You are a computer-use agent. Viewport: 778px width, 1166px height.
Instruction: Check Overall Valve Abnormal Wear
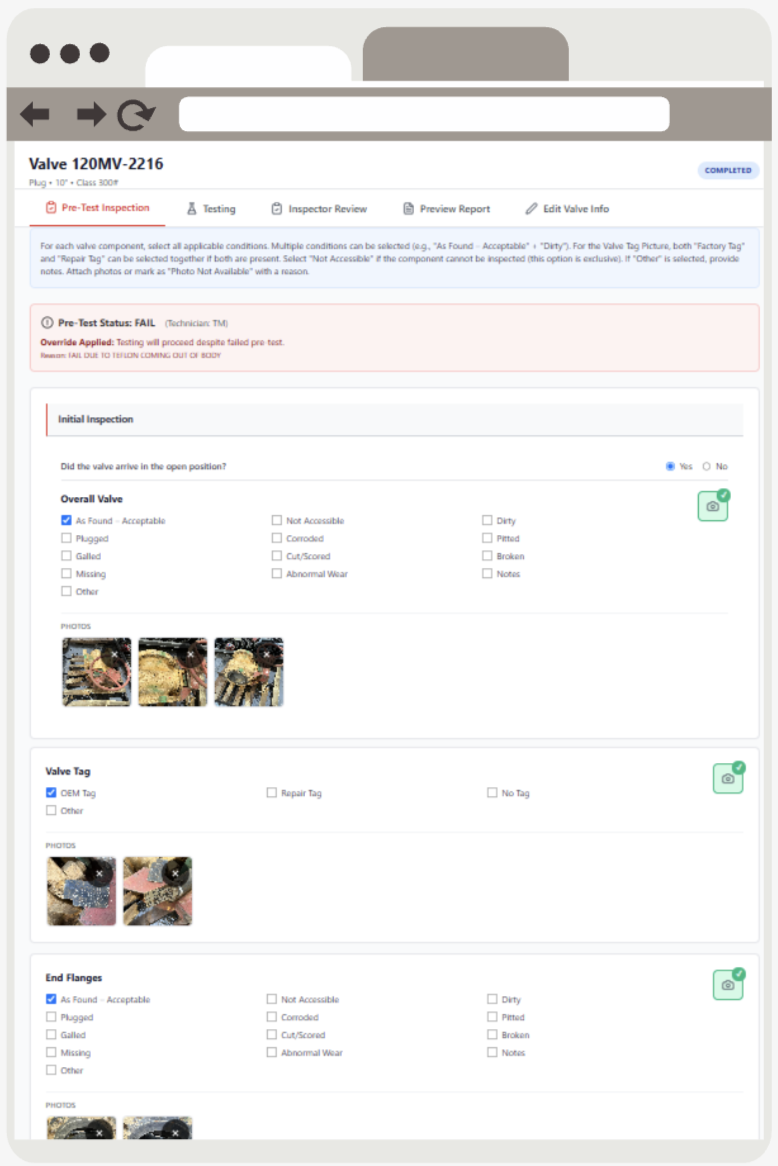pyautogui.click(x=277, y=573)
